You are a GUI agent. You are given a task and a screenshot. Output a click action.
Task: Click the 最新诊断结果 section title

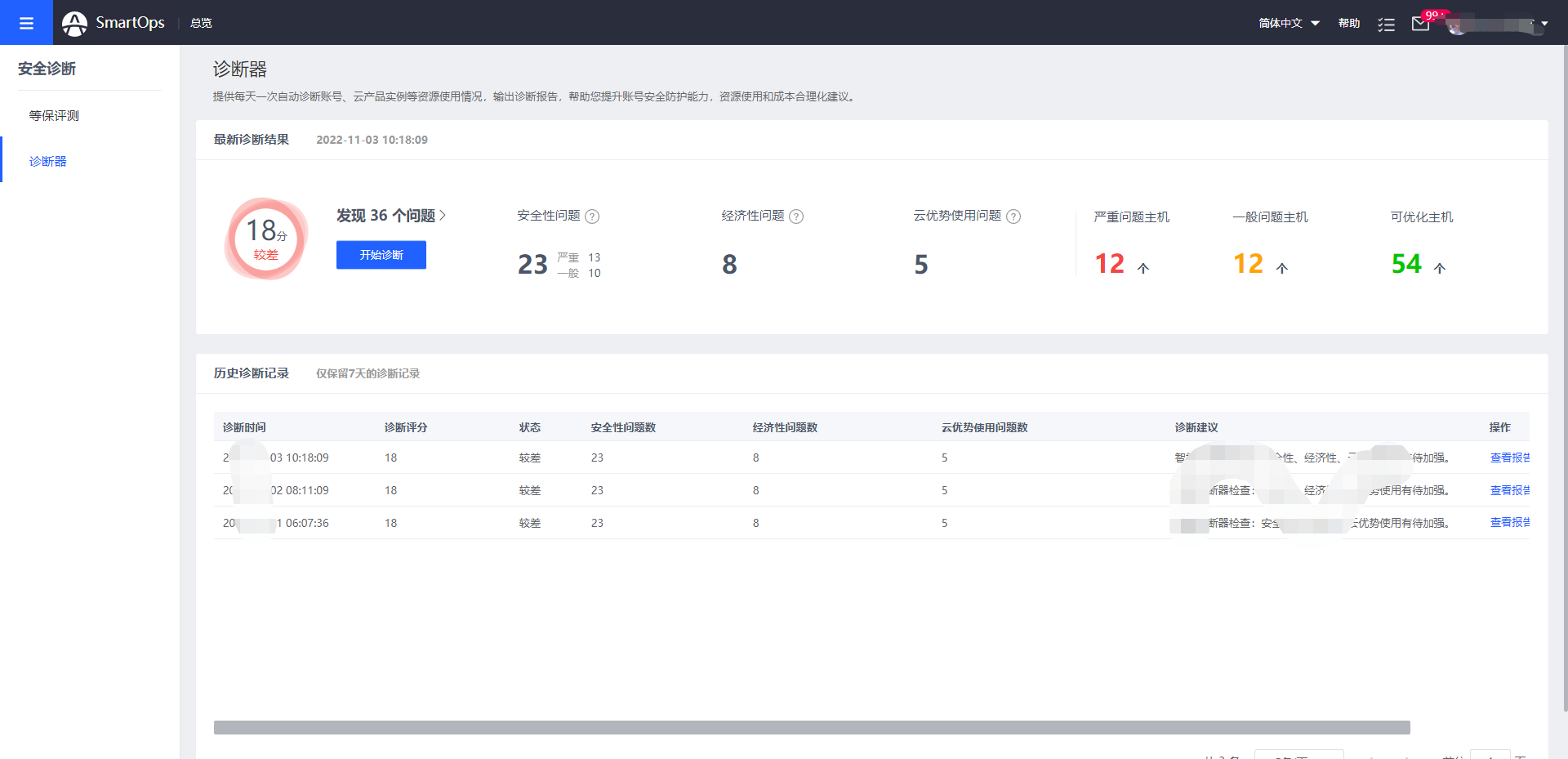click(x=252, y=140)
